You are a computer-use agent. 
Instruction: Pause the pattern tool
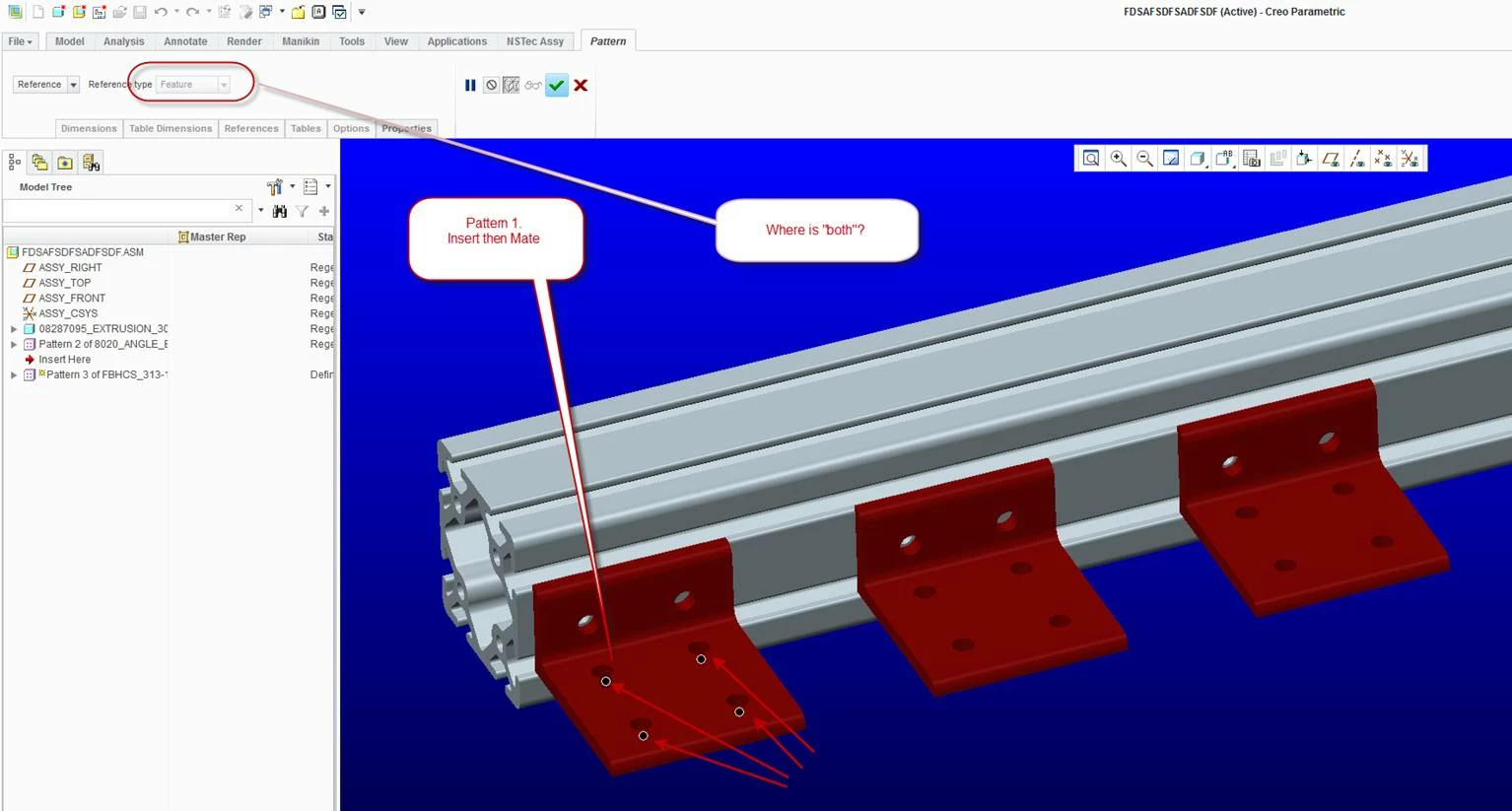(470, 86)
